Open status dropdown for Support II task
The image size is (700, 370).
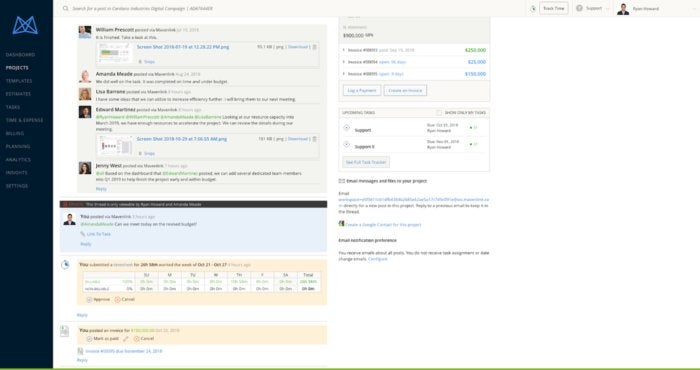[x=473, y=144]
